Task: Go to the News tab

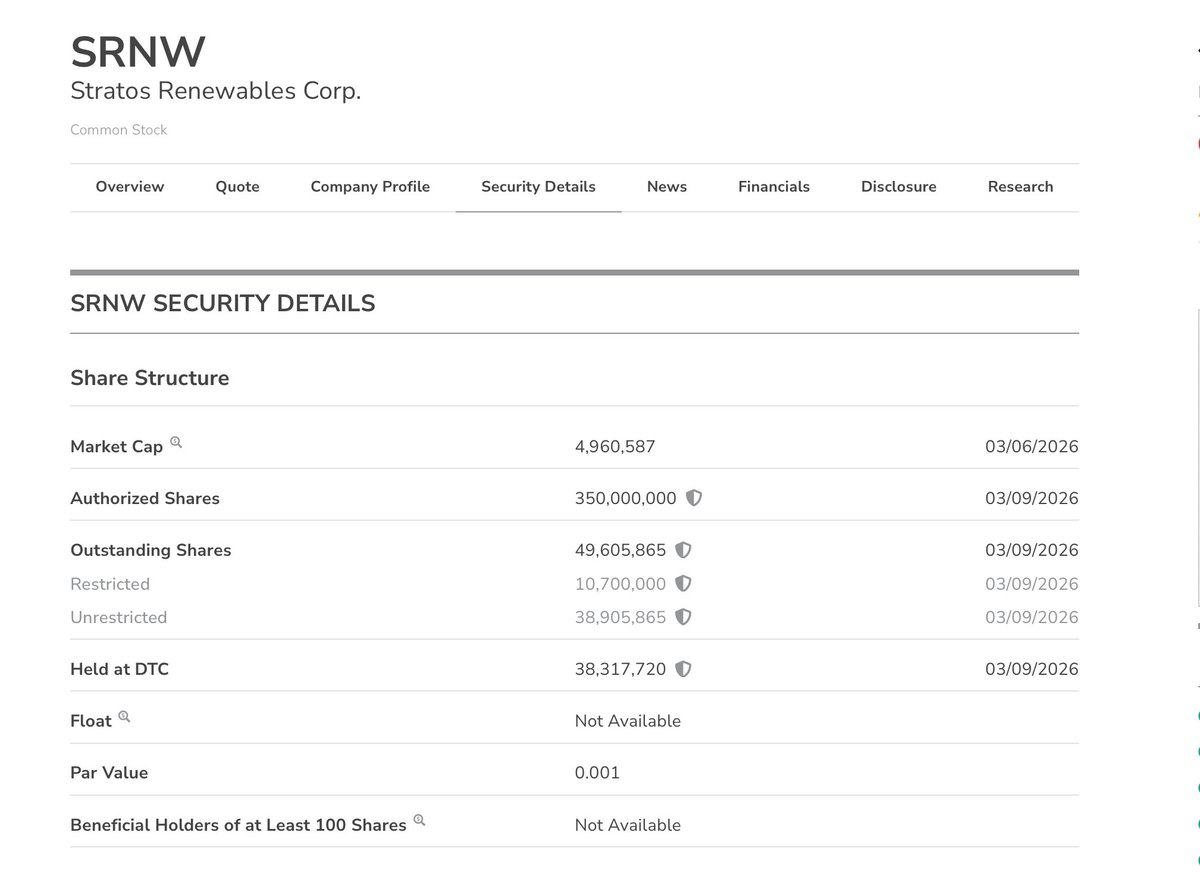Action: click(667, 187)
